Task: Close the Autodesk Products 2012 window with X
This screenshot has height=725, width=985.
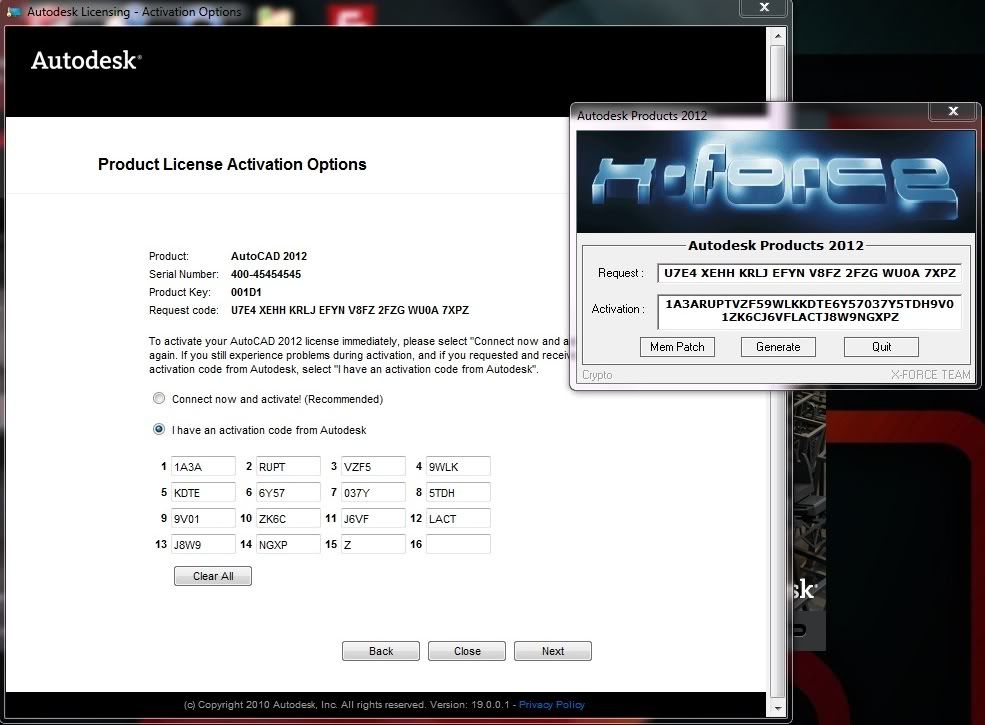Action: click(953, 111)
